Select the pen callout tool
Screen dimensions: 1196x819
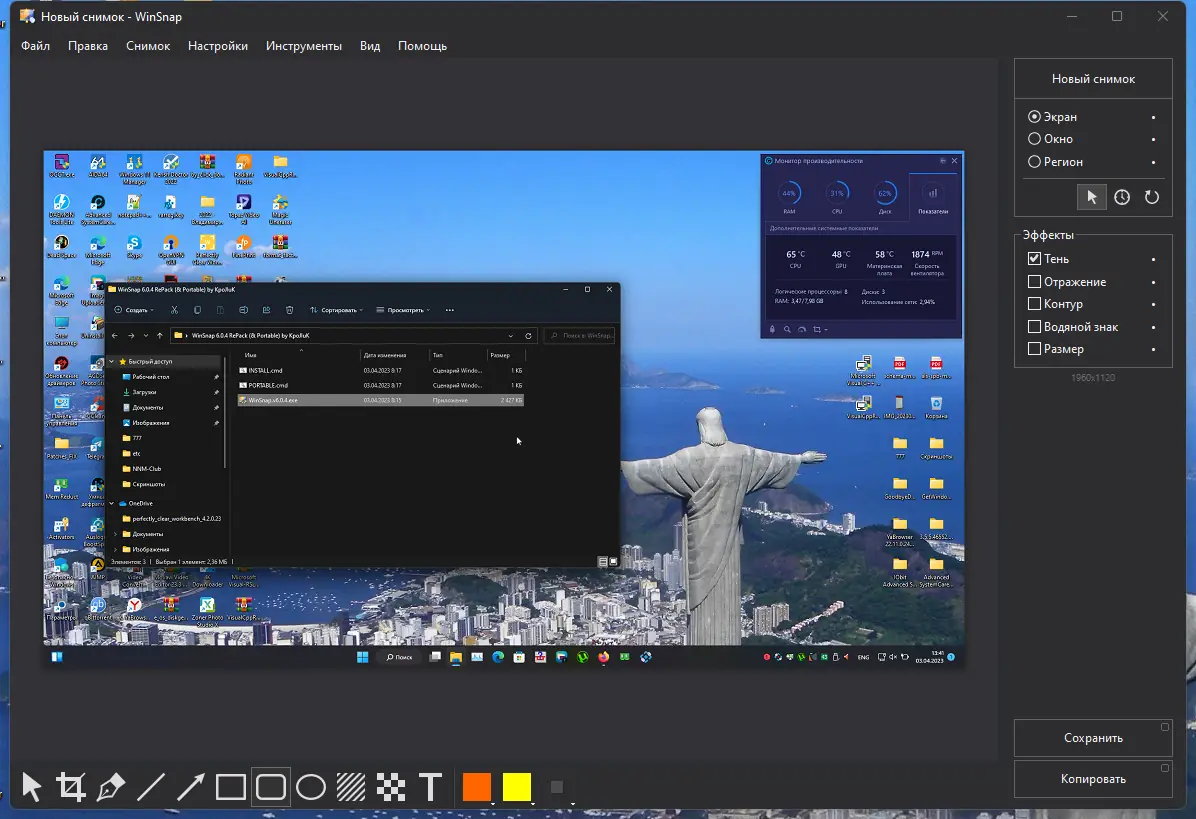pos(110,786)
